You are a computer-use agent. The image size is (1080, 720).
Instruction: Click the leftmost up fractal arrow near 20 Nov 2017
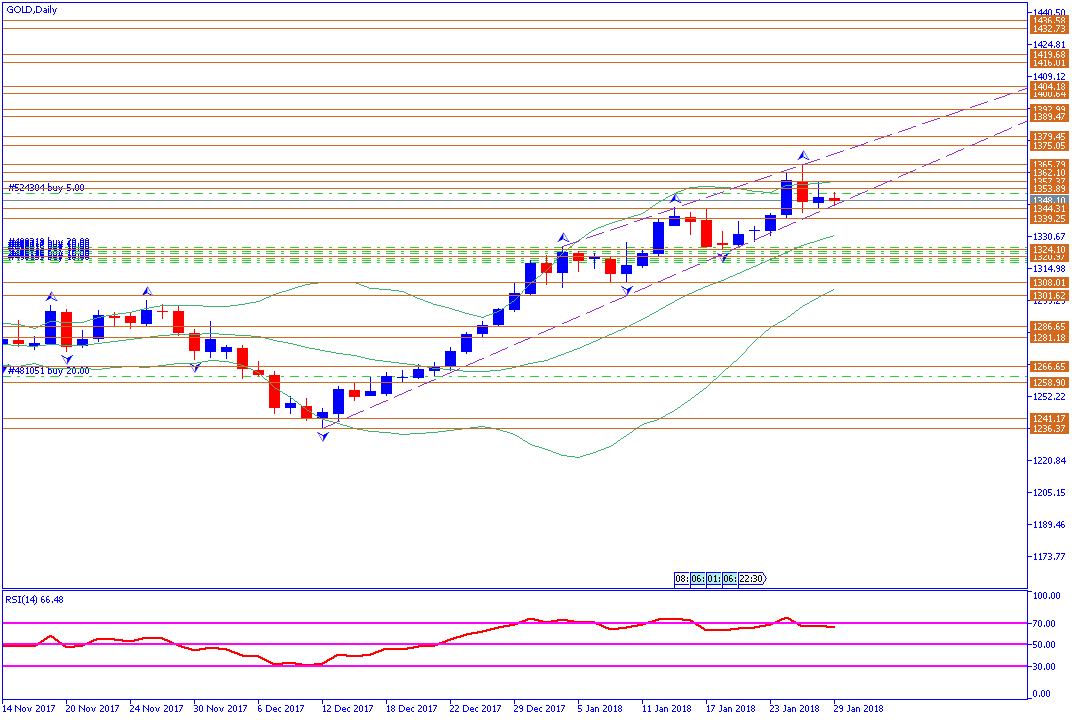(50, 297)
